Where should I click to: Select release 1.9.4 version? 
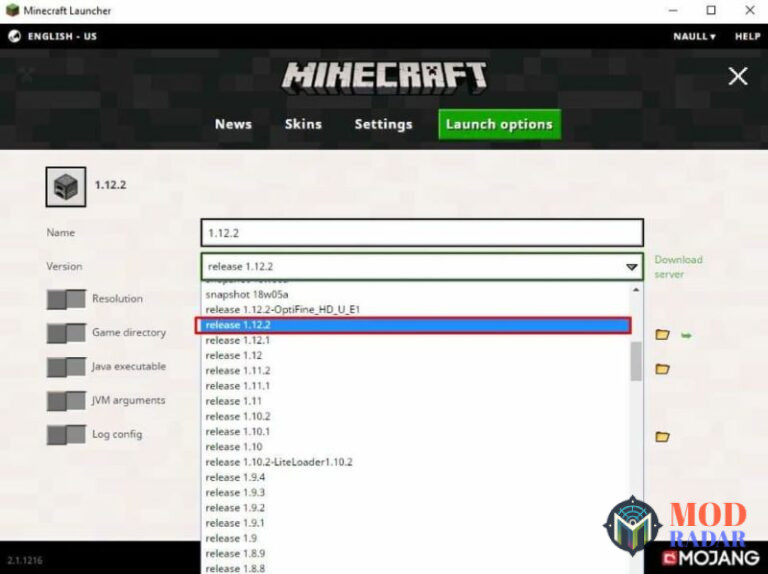[416, 477]
